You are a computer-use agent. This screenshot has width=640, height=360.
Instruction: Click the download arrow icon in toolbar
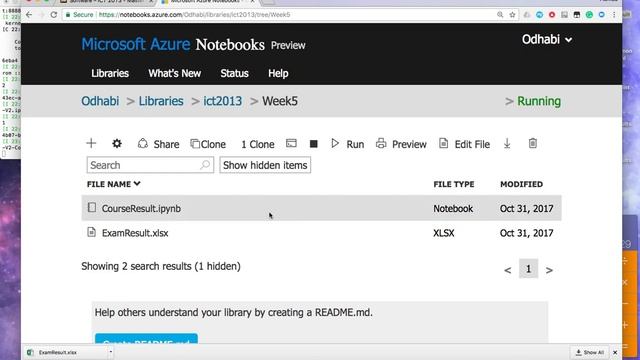tap(507, 143)
